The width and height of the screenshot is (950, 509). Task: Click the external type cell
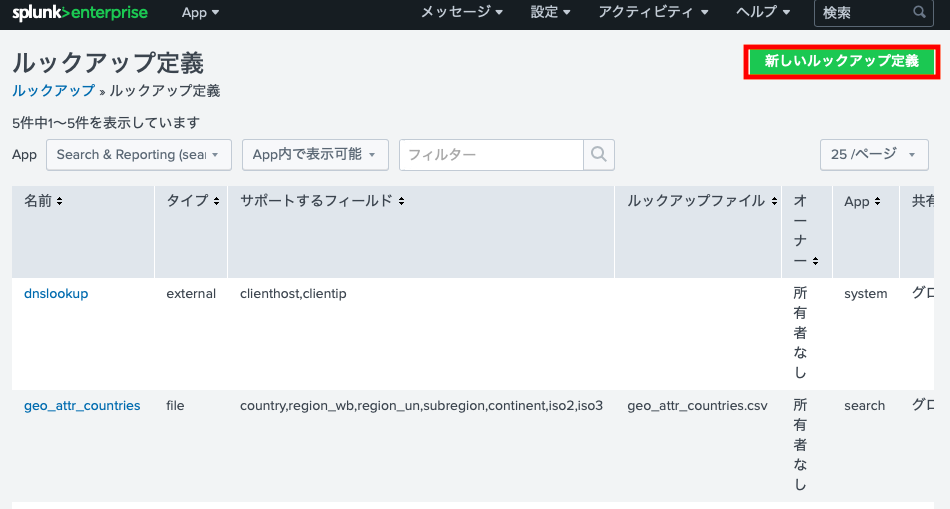[191, 293]
